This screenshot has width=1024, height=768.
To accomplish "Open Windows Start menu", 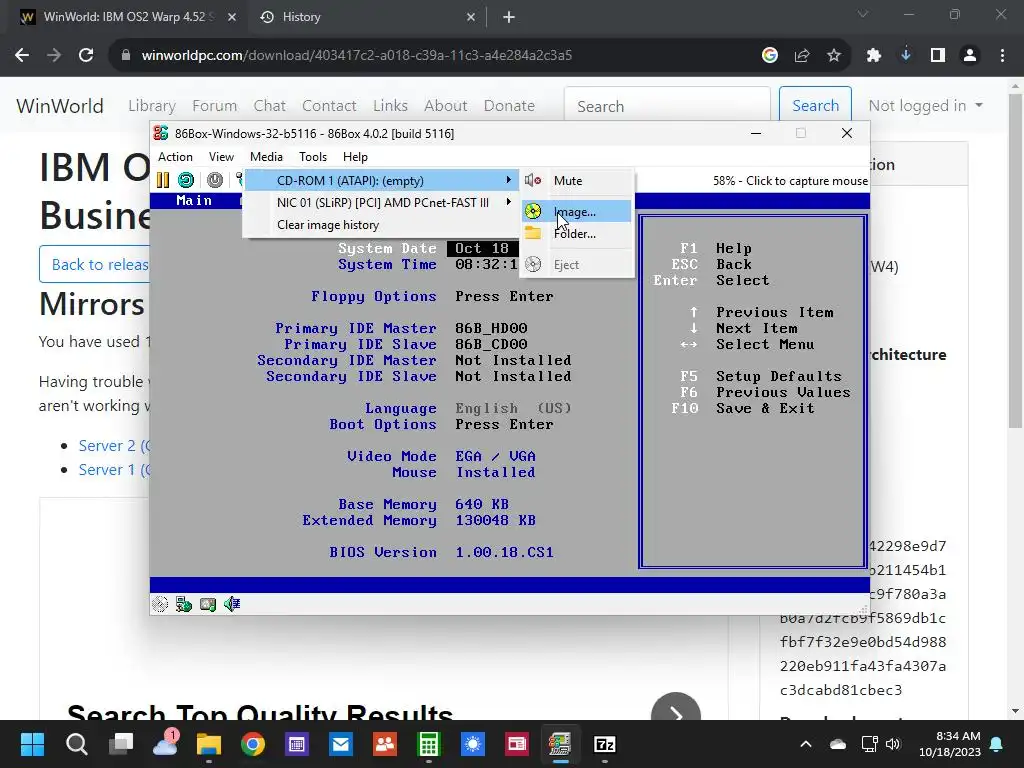I will (32, 744).
